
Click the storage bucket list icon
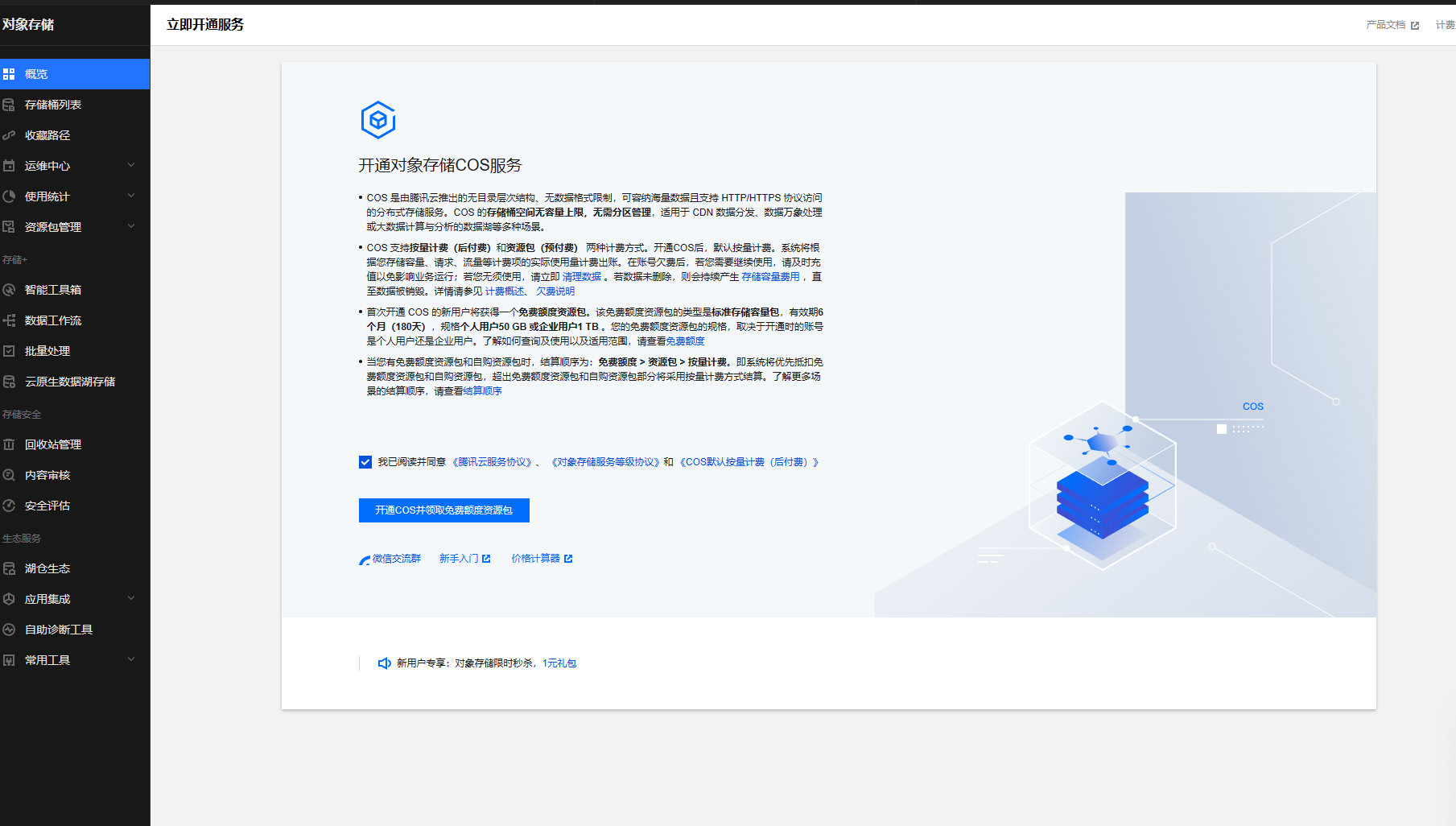[9, 105]
